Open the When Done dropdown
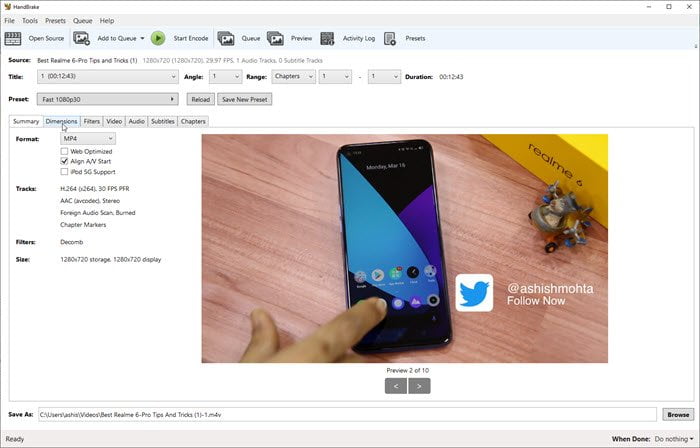 [x=674, y=439]
